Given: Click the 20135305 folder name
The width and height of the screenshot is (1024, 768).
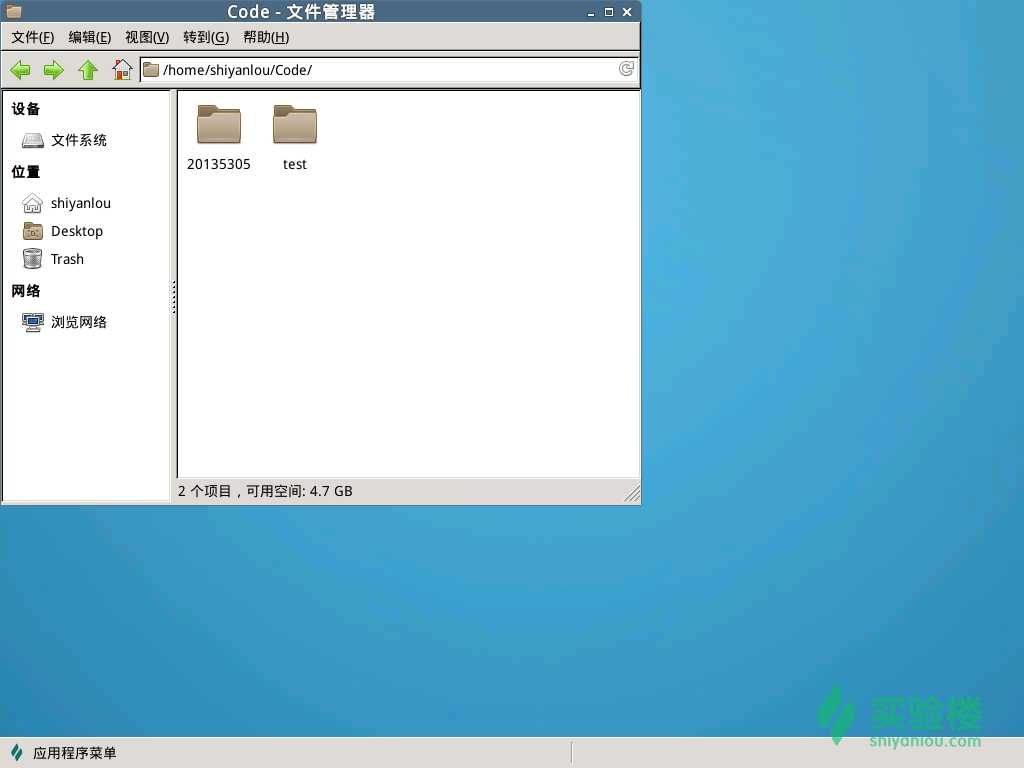Looking at the screenshot, I should coord(219,165).
